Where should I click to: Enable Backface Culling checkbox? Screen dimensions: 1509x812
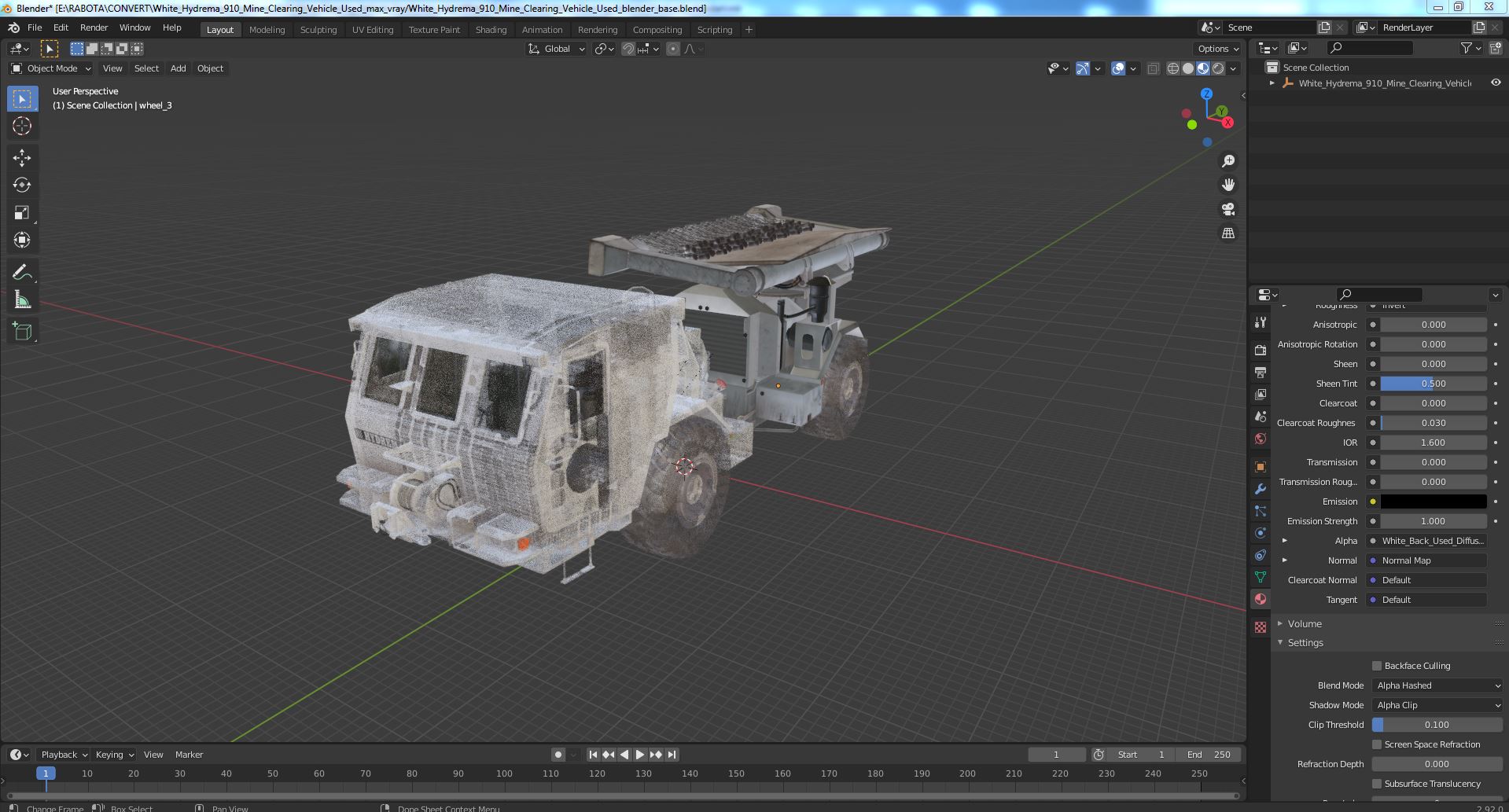click(x=1377, y=666)
